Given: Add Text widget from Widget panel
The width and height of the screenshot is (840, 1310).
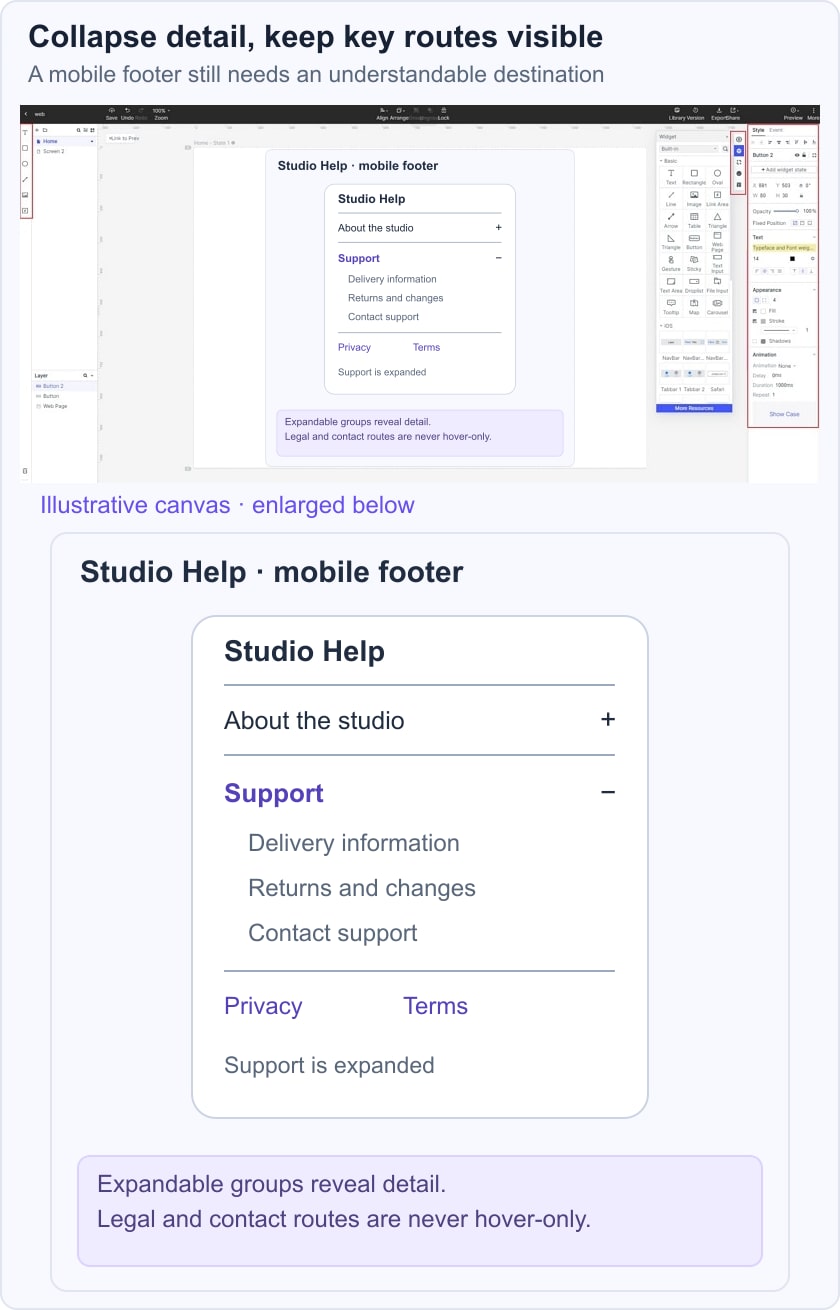Looking at the screenshot, I should point(671,177).
